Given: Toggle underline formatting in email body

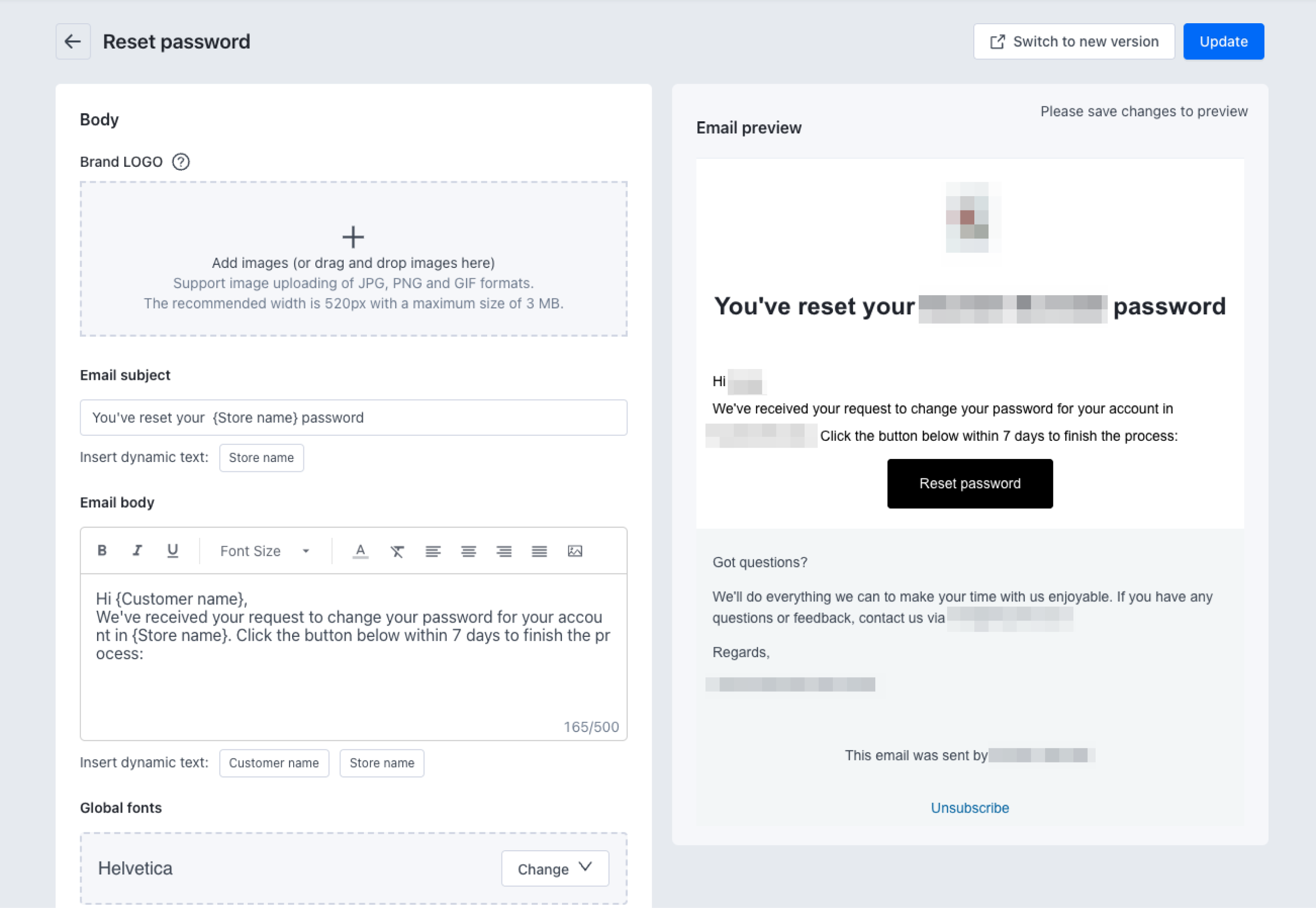Looking at the screenshot, I should coord(172,551).
